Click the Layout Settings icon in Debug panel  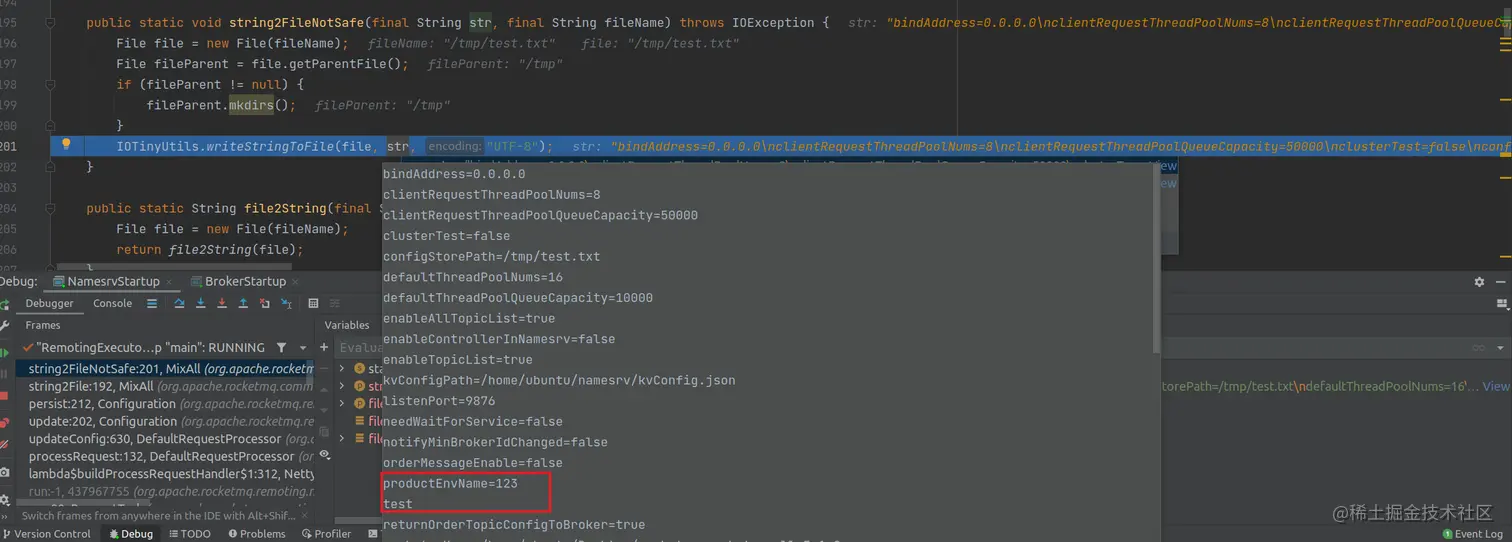1501,304
